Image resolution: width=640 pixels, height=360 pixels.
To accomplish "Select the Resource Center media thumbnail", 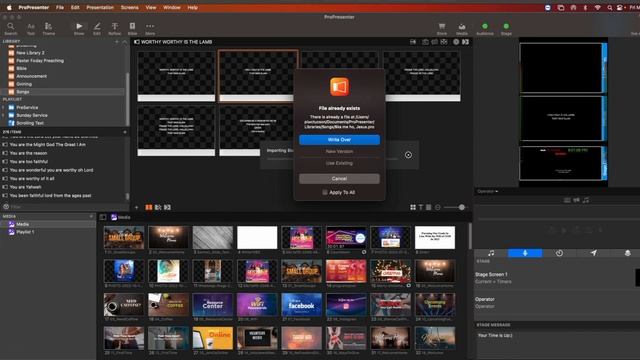I will 213,304.
